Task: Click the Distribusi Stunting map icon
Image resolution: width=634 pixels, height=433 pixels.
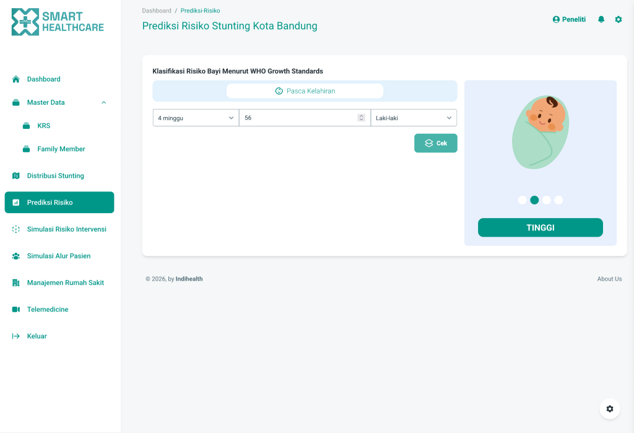Action: pyautogui.click(x=16, y=176)
